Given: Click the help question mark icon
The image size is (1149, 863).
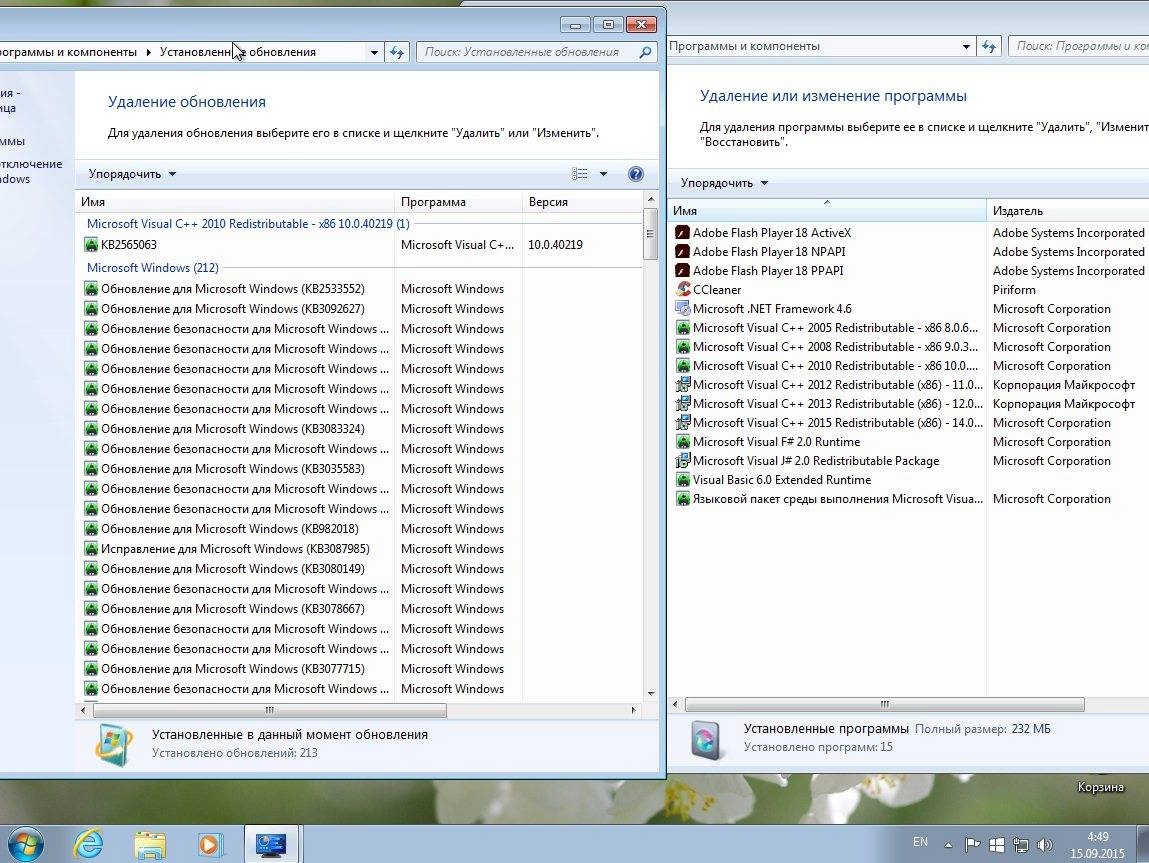Looking at the screenshot, I should [635, 174].
